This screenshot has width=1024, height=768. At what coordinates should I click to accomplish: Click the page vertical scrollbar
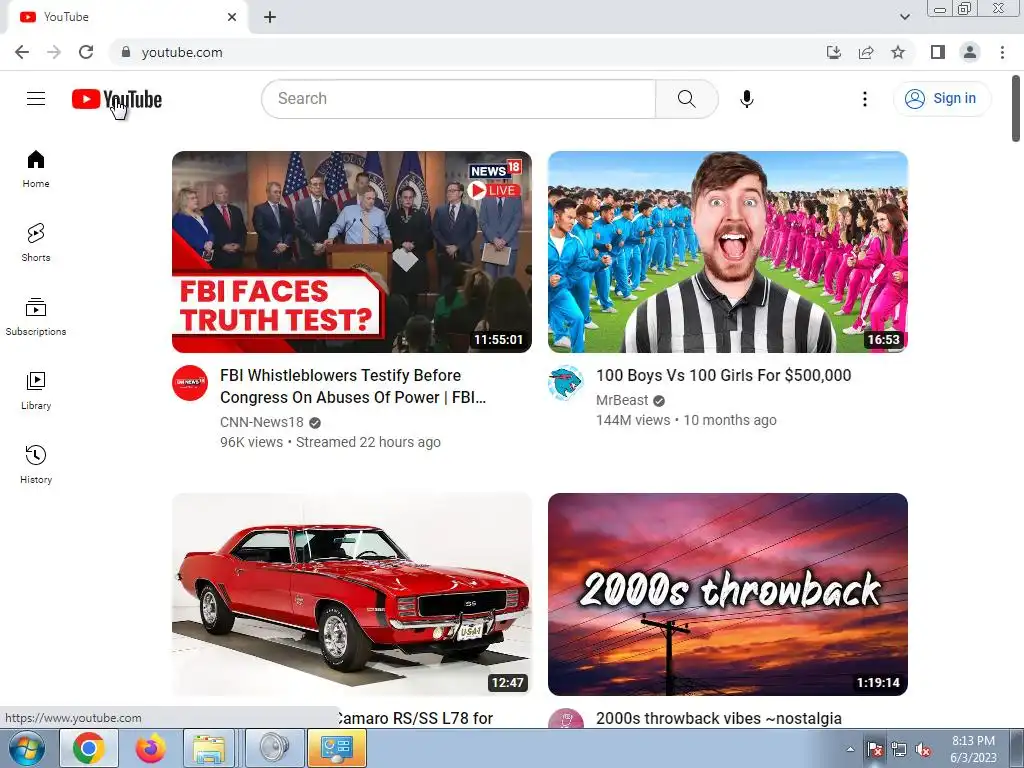[x=1016, y=109]
